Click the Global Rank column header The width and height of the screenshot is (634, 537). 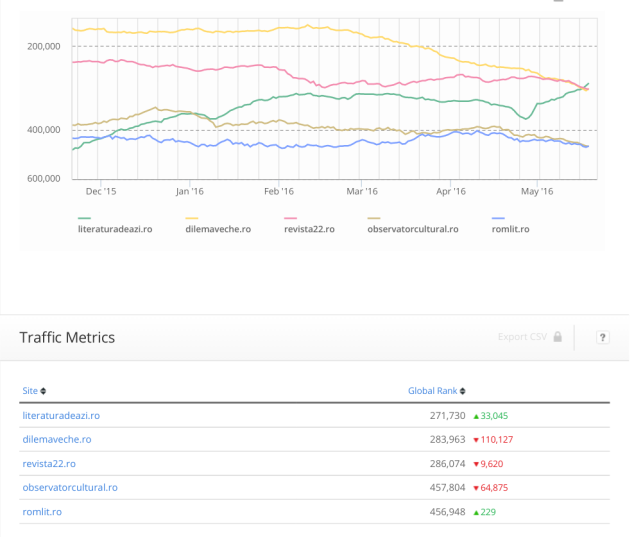pyautogui.click(x=432, y=391)
